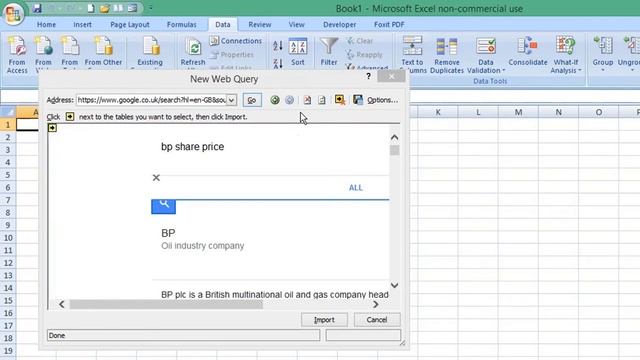Open web query Options
Screen dimensions: 640x360
click(x=382, y=100)
